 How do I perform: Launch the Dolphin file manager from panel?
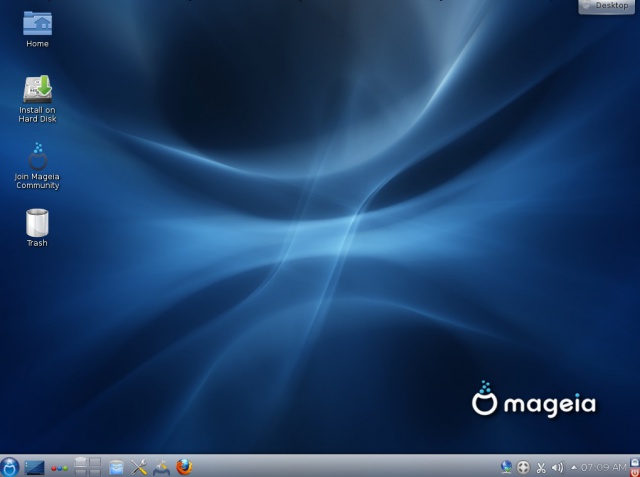[116, 468]
